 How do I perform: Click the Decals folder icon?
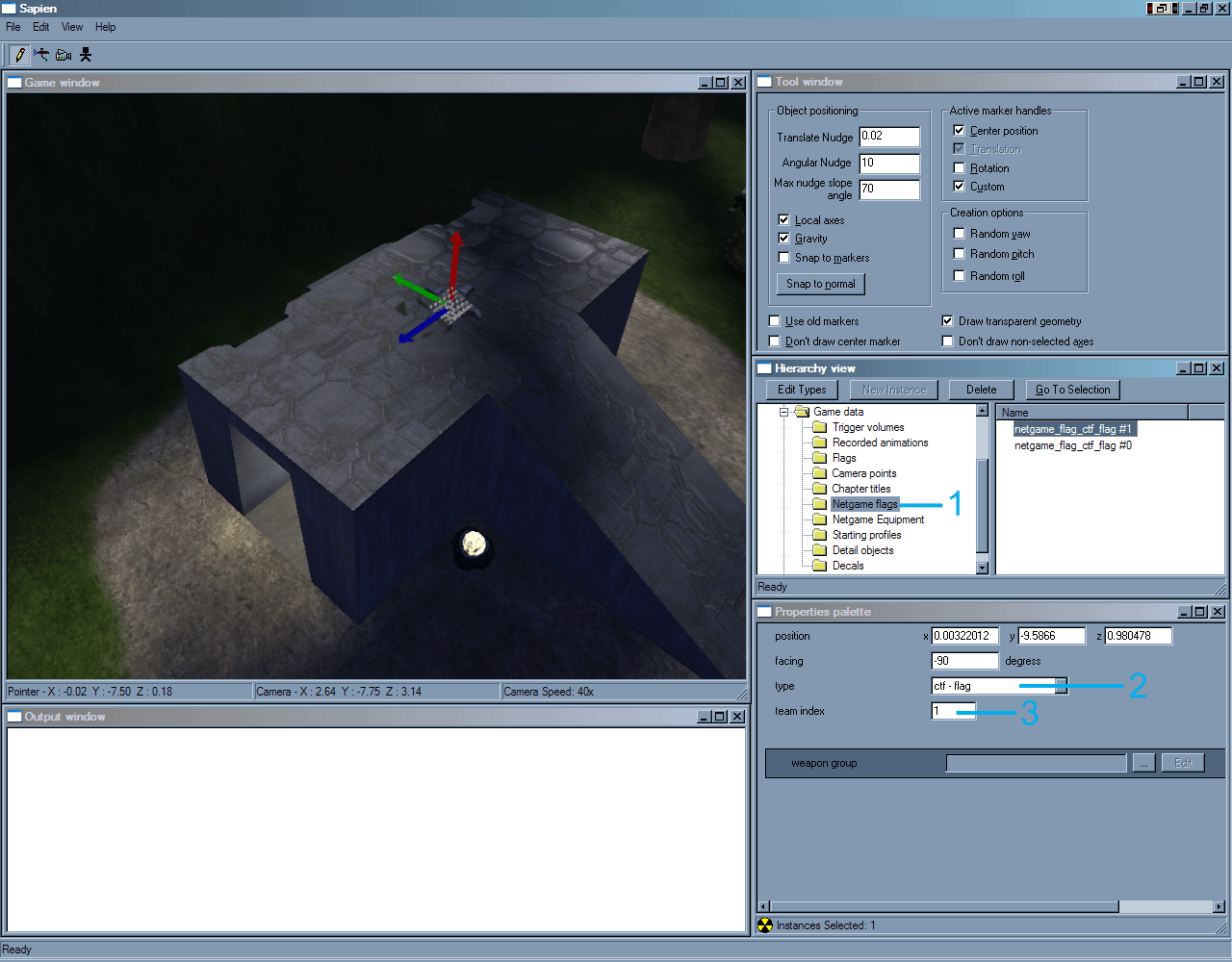coord(820,566)
